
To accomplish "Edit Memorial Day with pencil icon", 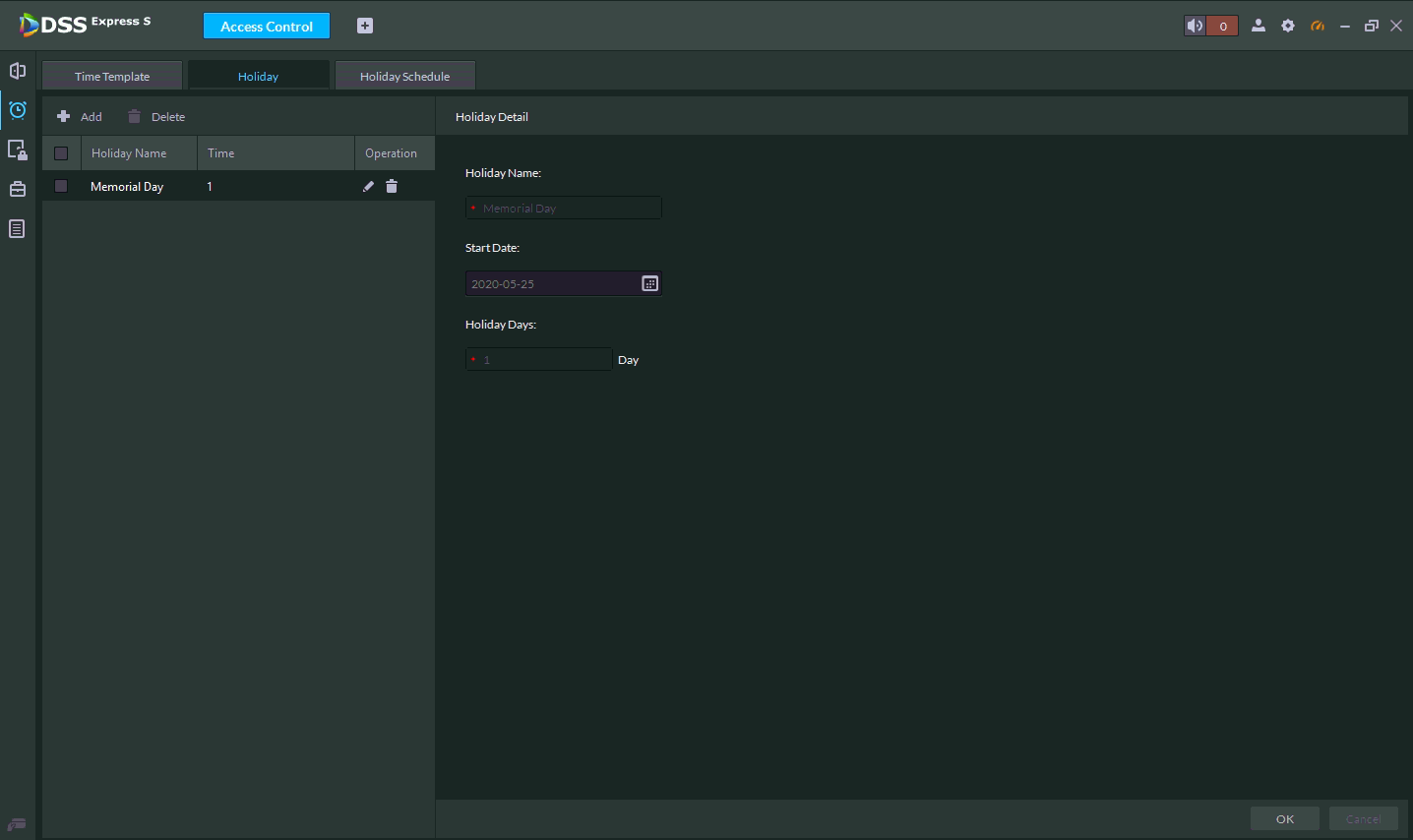I will (x=368, y=186).
